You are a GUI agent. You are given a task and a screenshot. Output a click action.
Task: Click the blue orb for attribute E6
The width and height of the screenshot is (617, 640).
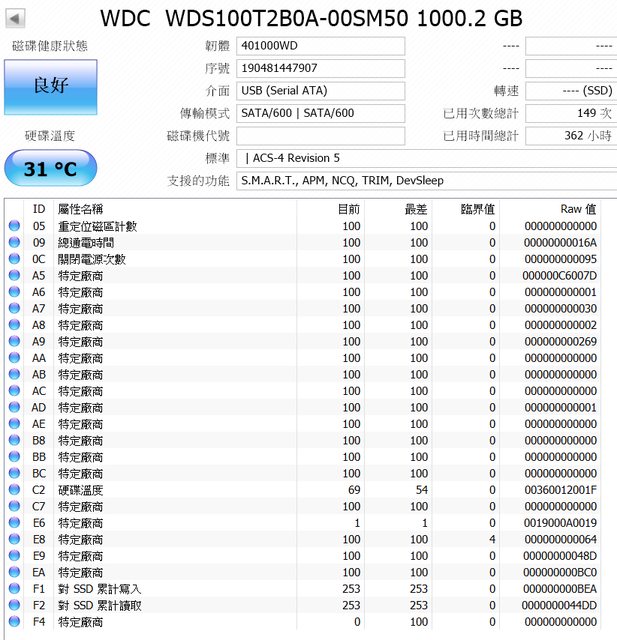(x=14, y=523)
